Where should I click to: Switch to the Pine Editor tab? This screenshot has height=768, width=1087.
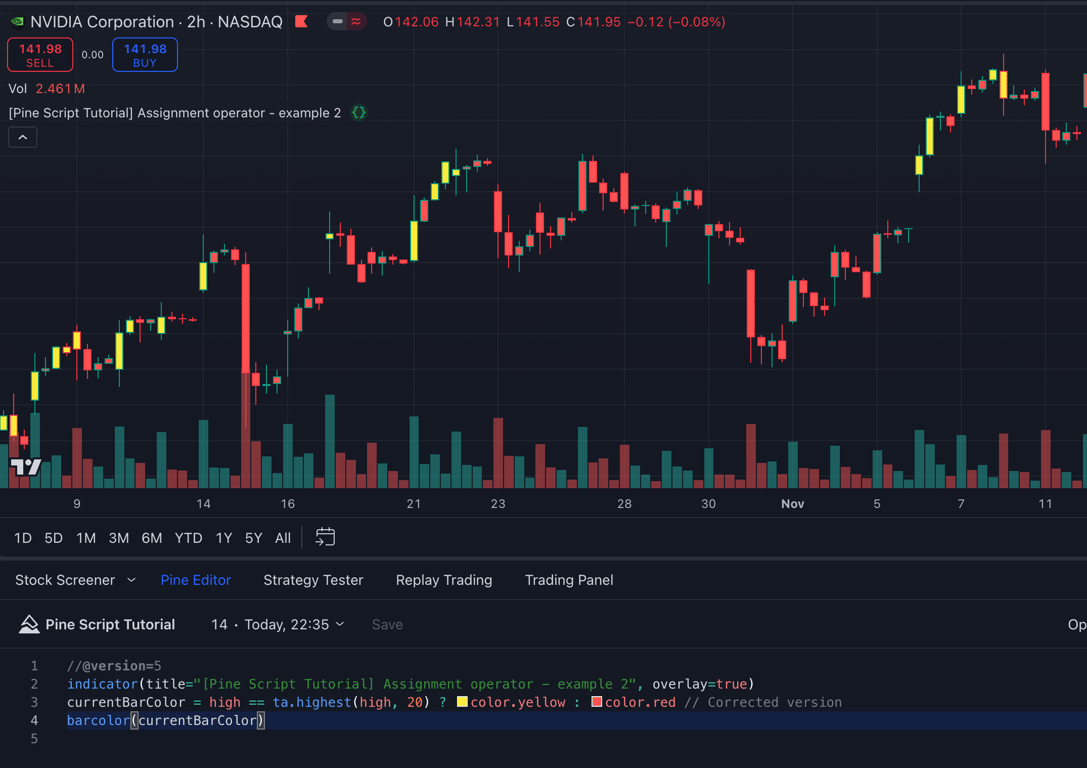195,580
